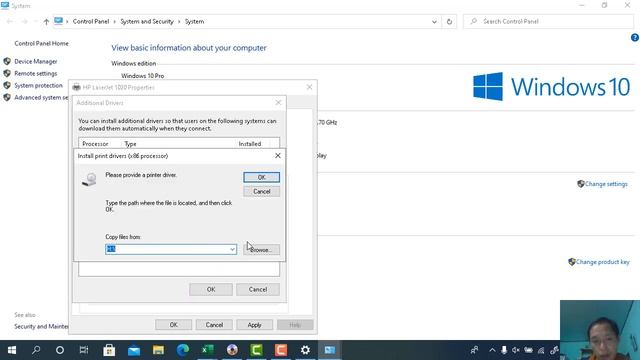The height and width of the screenshot is (360, 640).
Task: Open taskbar search magnifier
Action: [36, 350]
